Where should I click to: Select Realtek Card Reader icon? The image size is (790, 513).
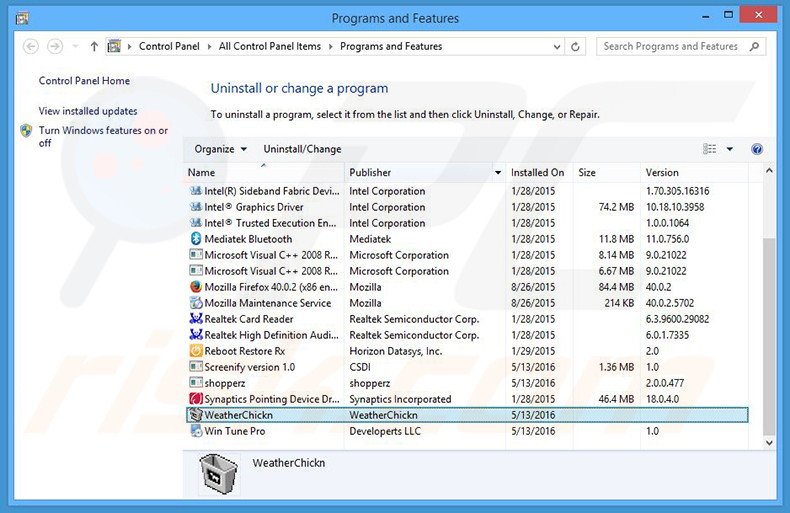click(x=195, y=319)
